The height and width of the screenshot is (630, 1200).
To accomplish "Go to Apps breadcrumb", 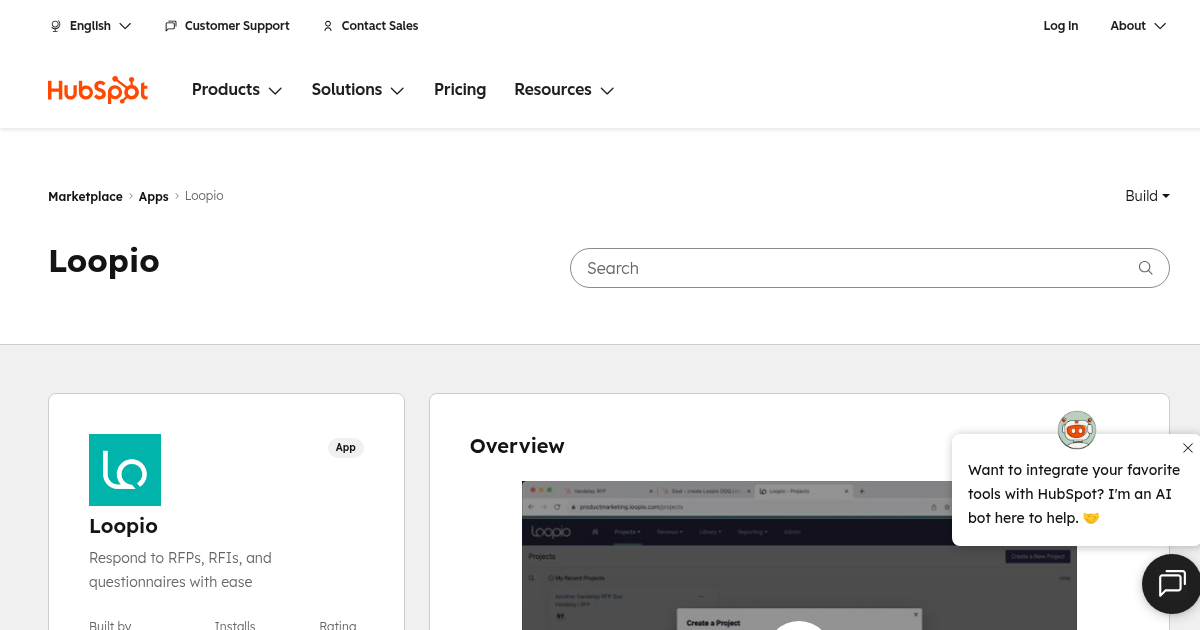I will pyautogui.click(x=153, y=197).
